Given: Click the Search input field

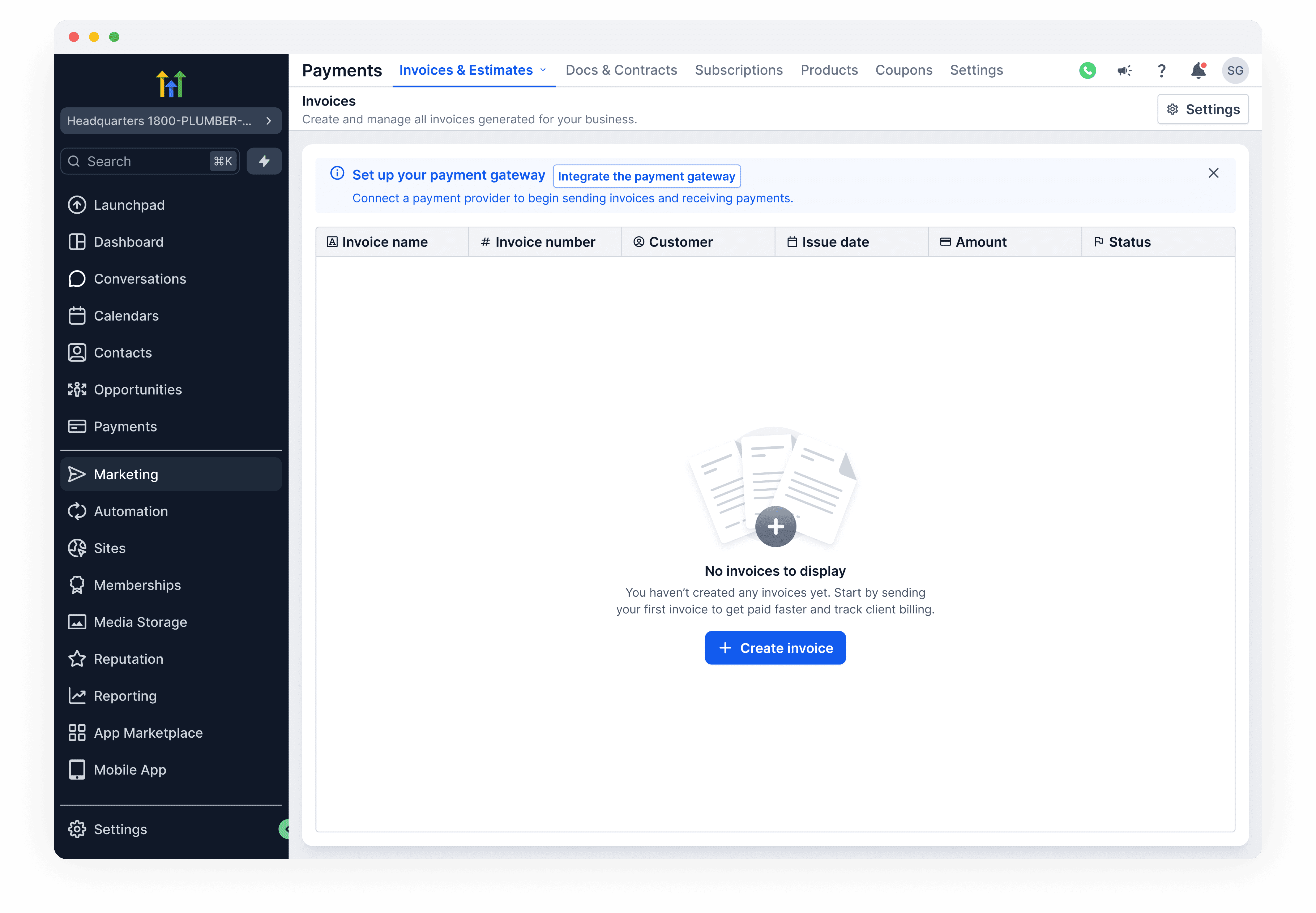Looking at the screenshot, I should tap(143, 161).
